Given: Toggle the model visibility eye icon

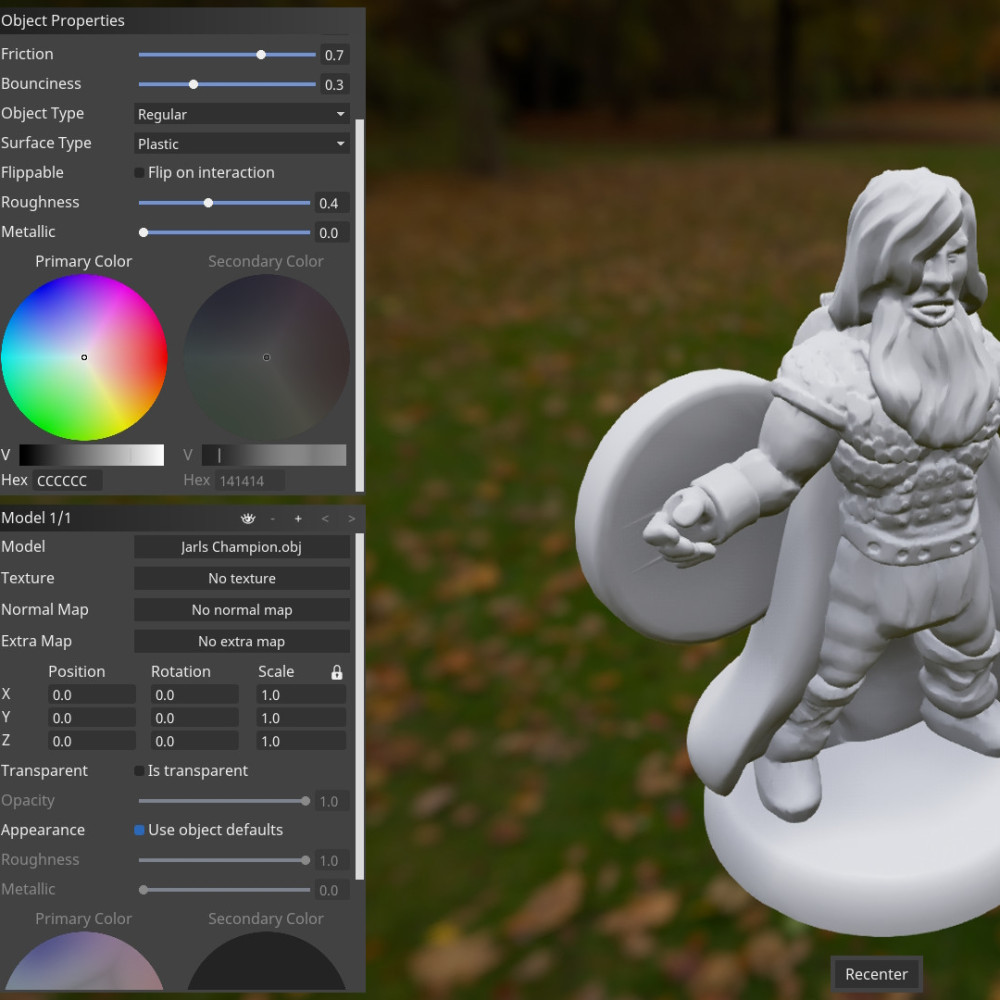Looking at the screenshot, I should 247,518.
